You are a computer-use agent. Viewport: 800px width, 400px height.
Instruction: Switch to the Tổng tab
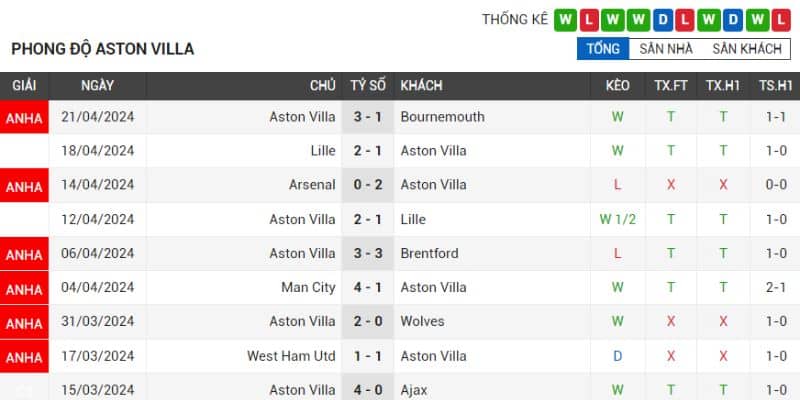point(603,49)
